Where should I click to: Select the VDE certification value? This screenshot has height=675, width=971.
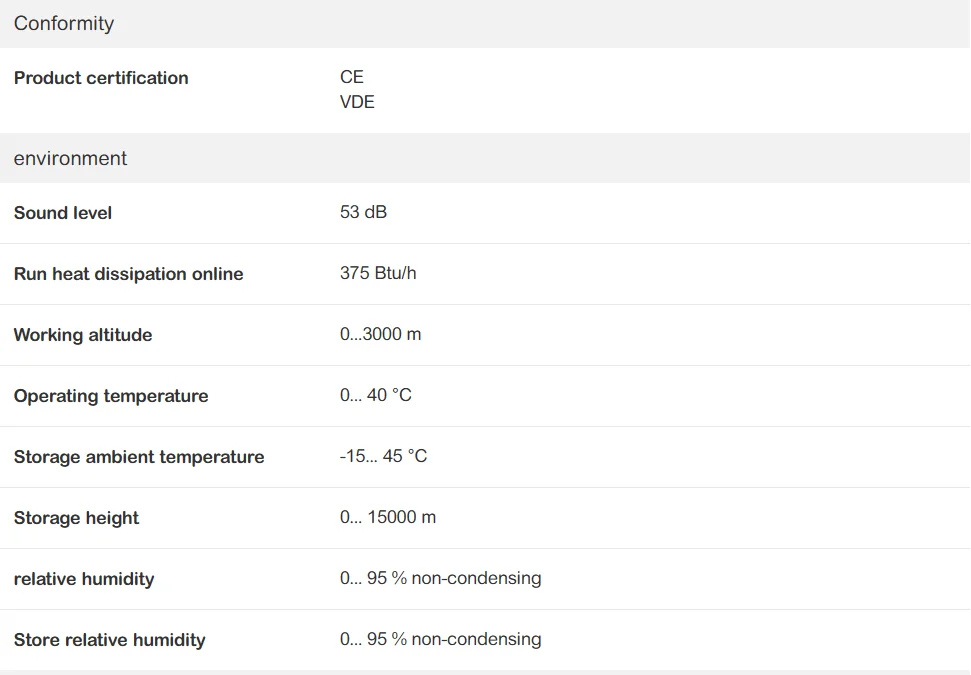pyautogui.click(x=357, y=102)
